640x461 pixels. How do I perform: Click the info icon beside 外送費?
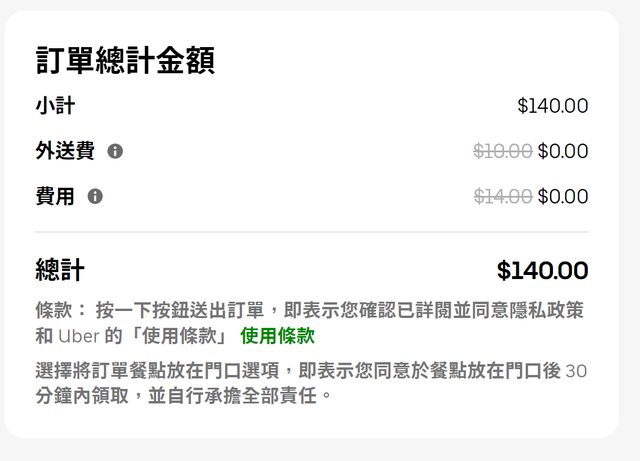coord(115,152)
